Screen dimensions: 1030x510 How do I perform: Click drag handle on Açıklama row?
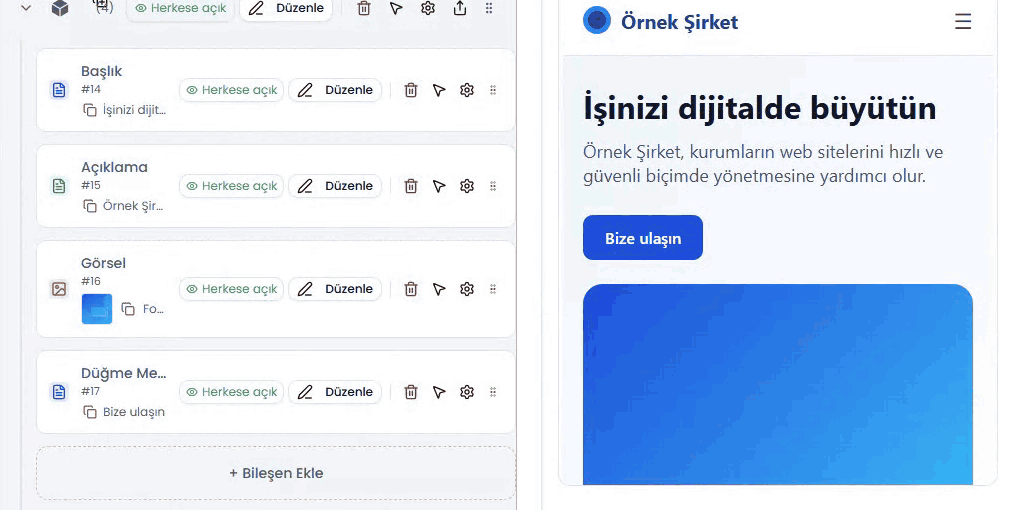pyautogui.click(x=493, y=186)
